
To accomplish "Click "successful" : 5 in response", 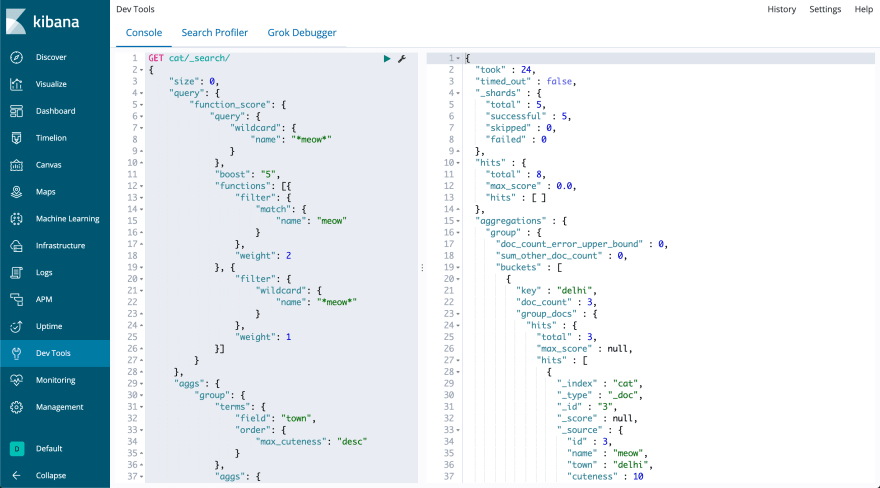I will (x=528, y=116).
